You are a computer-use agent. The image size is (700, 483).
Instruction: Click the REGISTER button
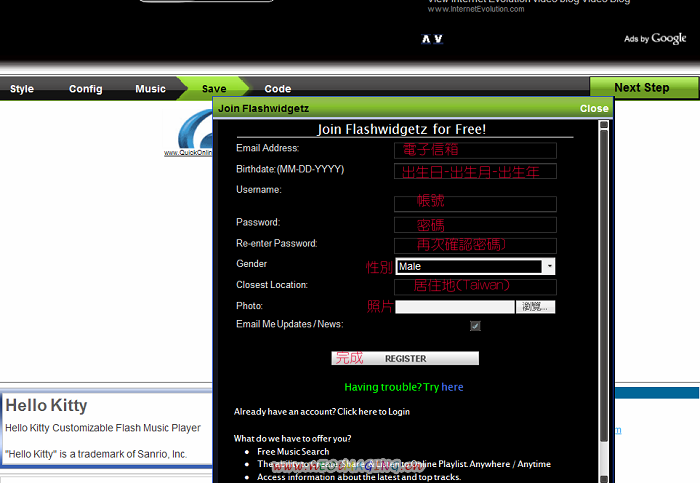click(405, 358)
